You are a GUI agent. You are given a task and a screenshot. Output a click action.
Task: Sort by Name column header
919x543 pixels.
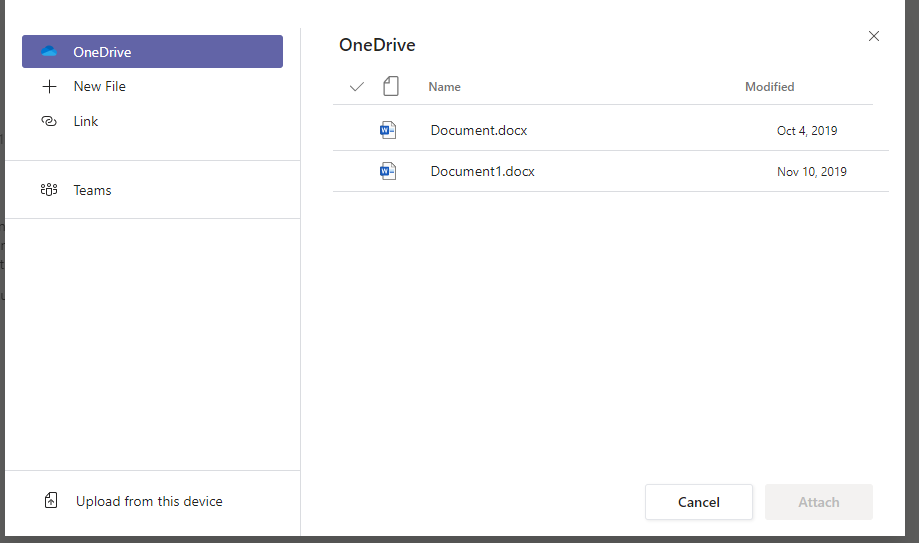tap(444, 87)
